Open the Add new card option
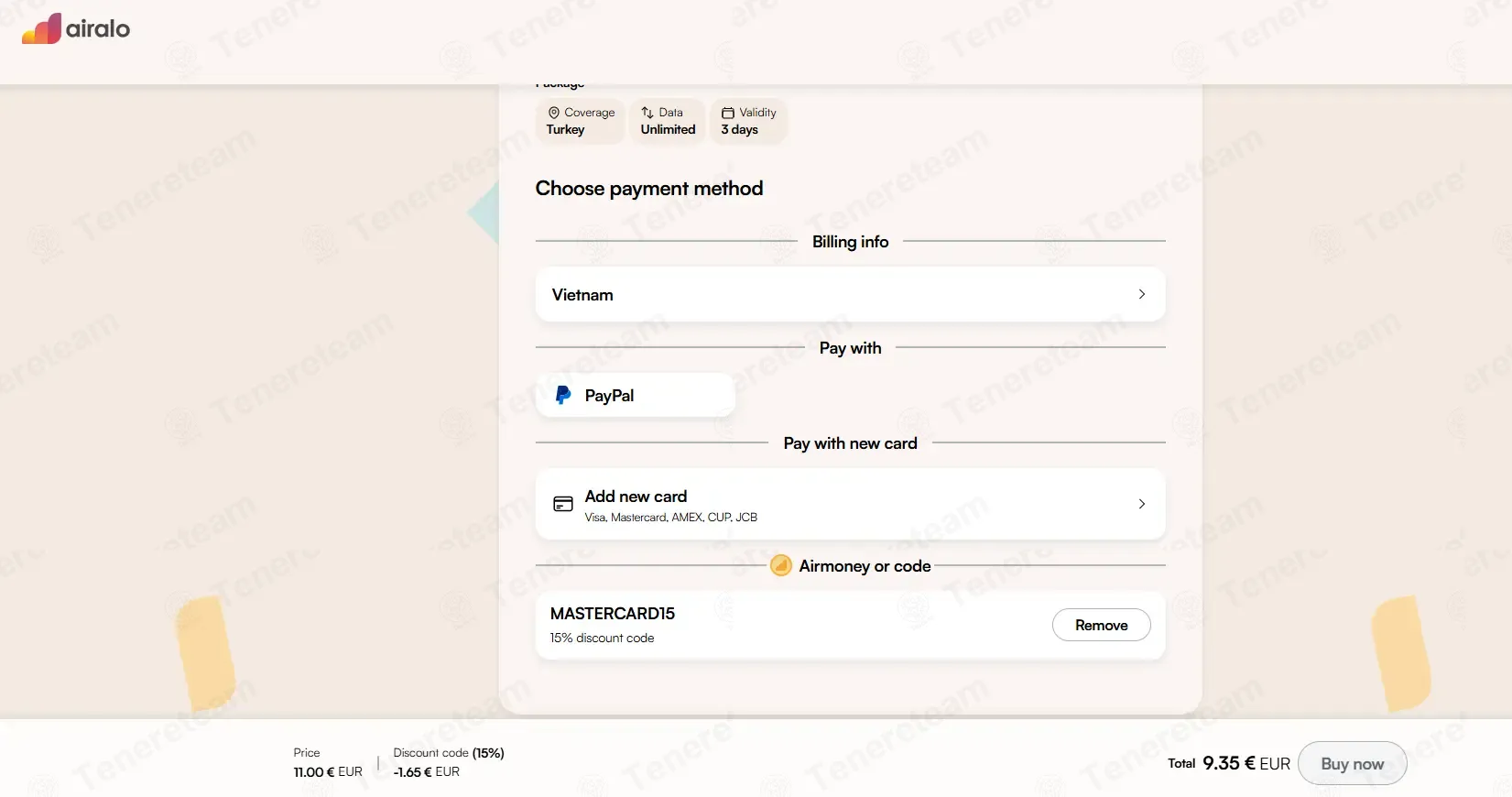The image size is (1512, 797). point(850,504)
